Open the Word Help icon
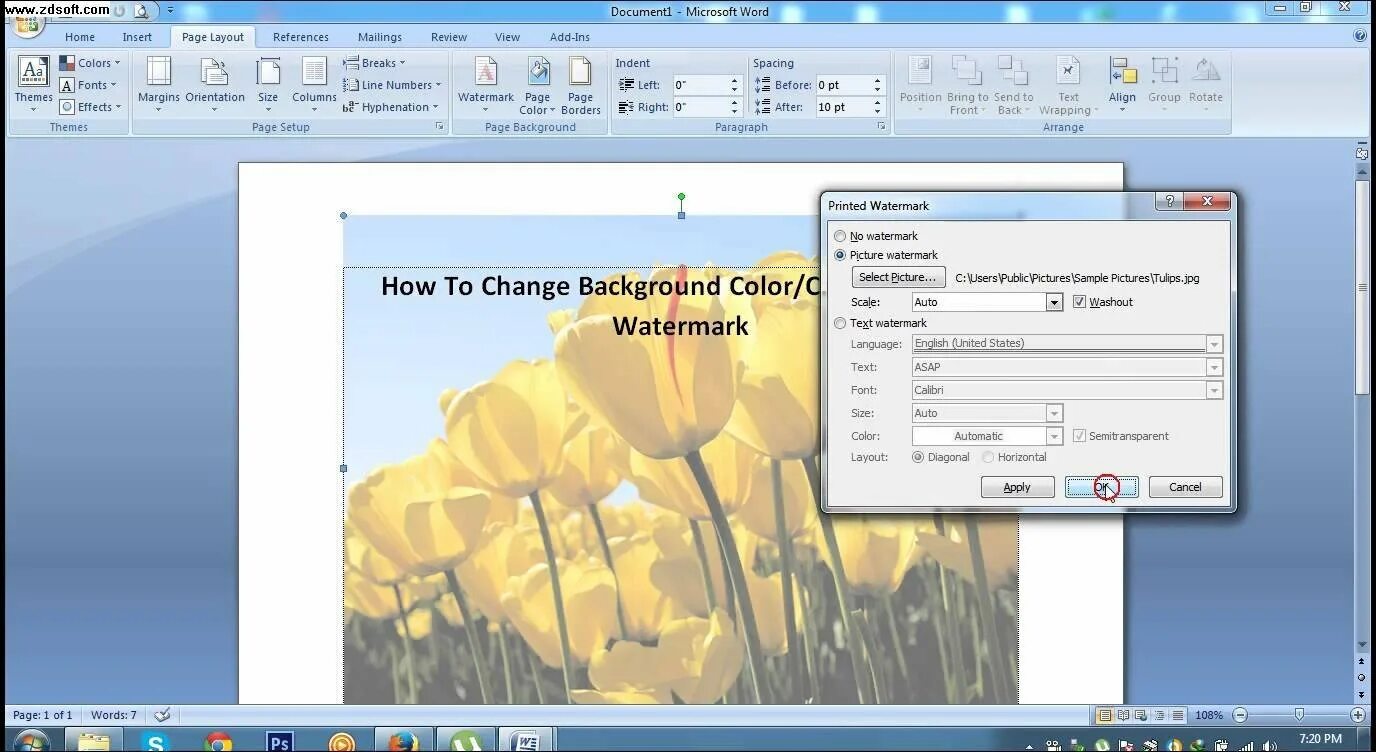Viewport: 1376px width, 752px height. click(1360, 35)
